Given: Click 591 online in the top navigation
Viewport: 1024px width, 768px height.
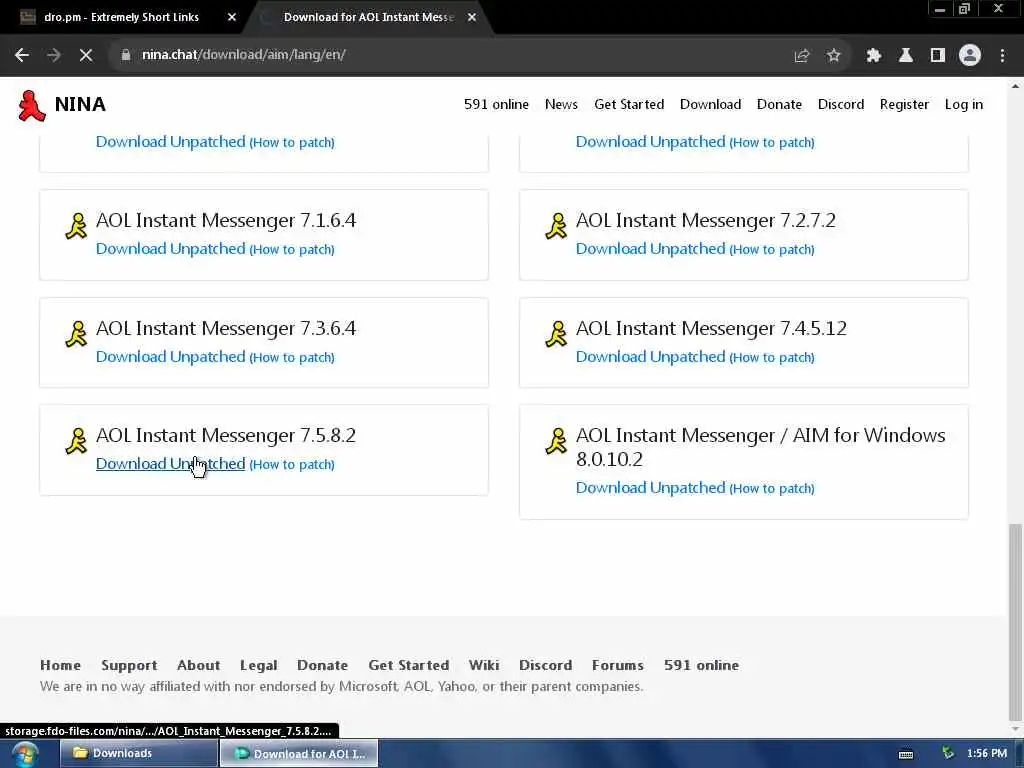Looking at the screenshot, I should pyautogui.click(x=496, y=104).
